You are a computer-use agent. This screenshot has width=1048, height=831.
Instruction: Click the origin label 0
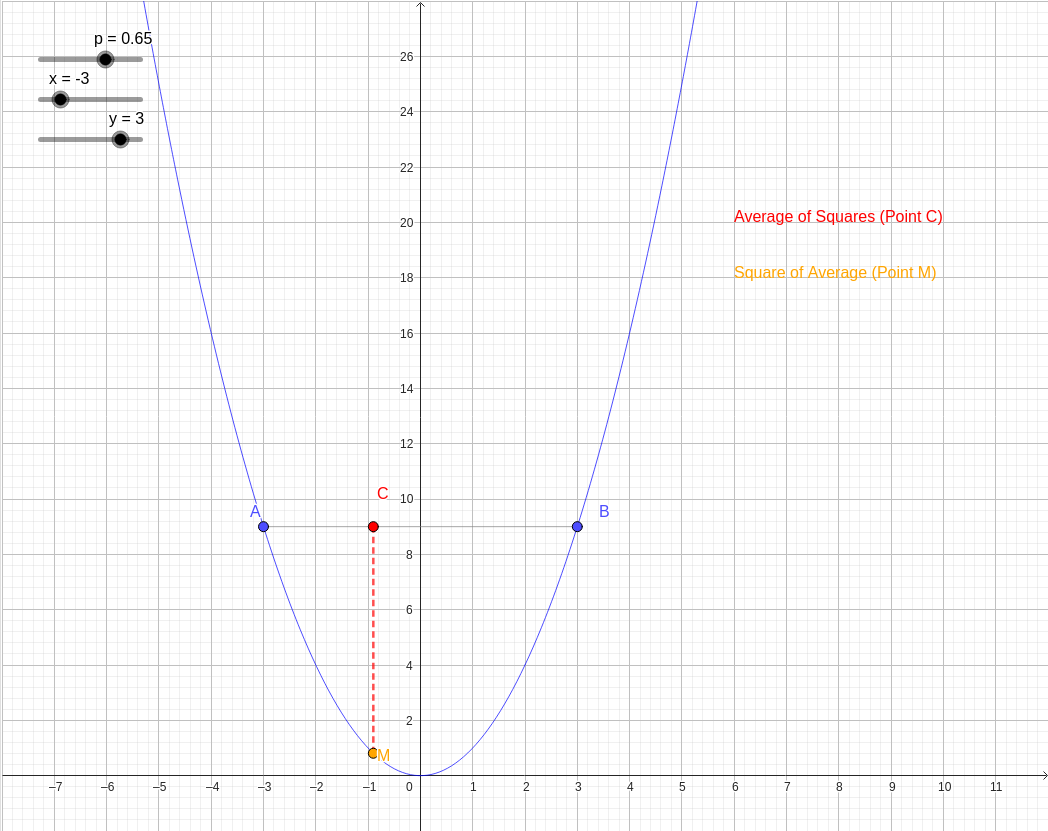tap(409, 787)
